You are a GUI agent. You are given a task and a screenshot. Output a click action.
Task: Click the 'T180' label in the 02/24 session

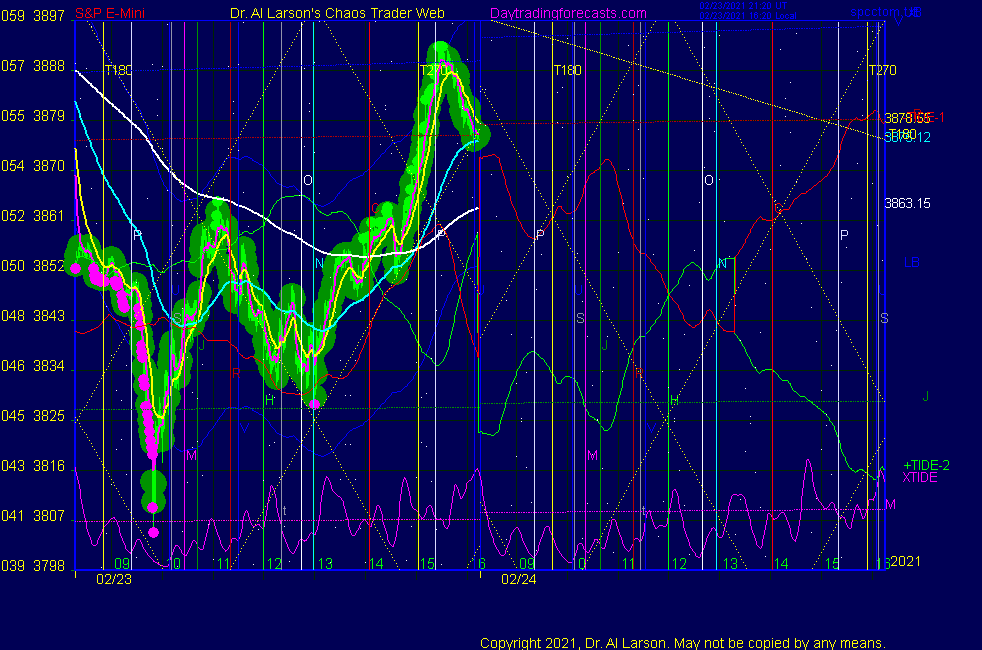pos(567,70)
